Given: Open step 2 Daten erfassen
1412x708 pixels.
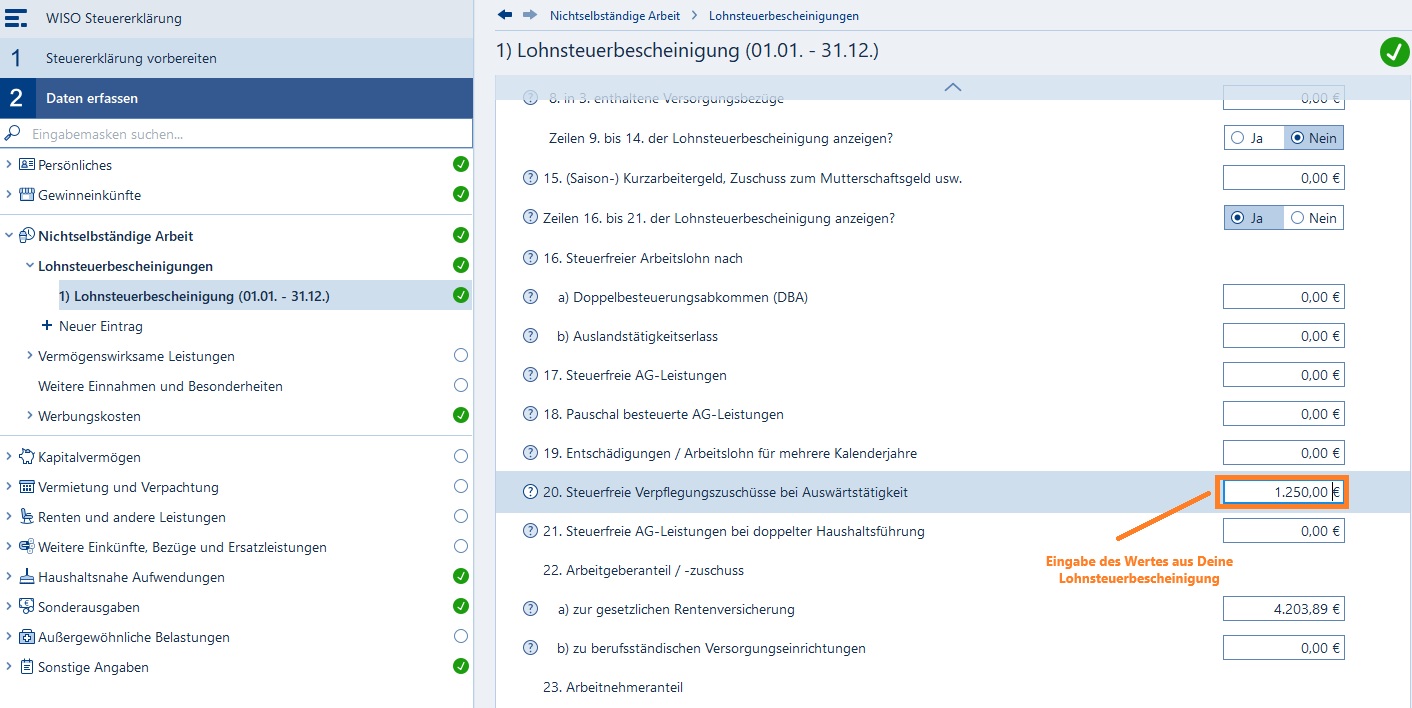Looking at the screenshot, I should pos(236,98).
